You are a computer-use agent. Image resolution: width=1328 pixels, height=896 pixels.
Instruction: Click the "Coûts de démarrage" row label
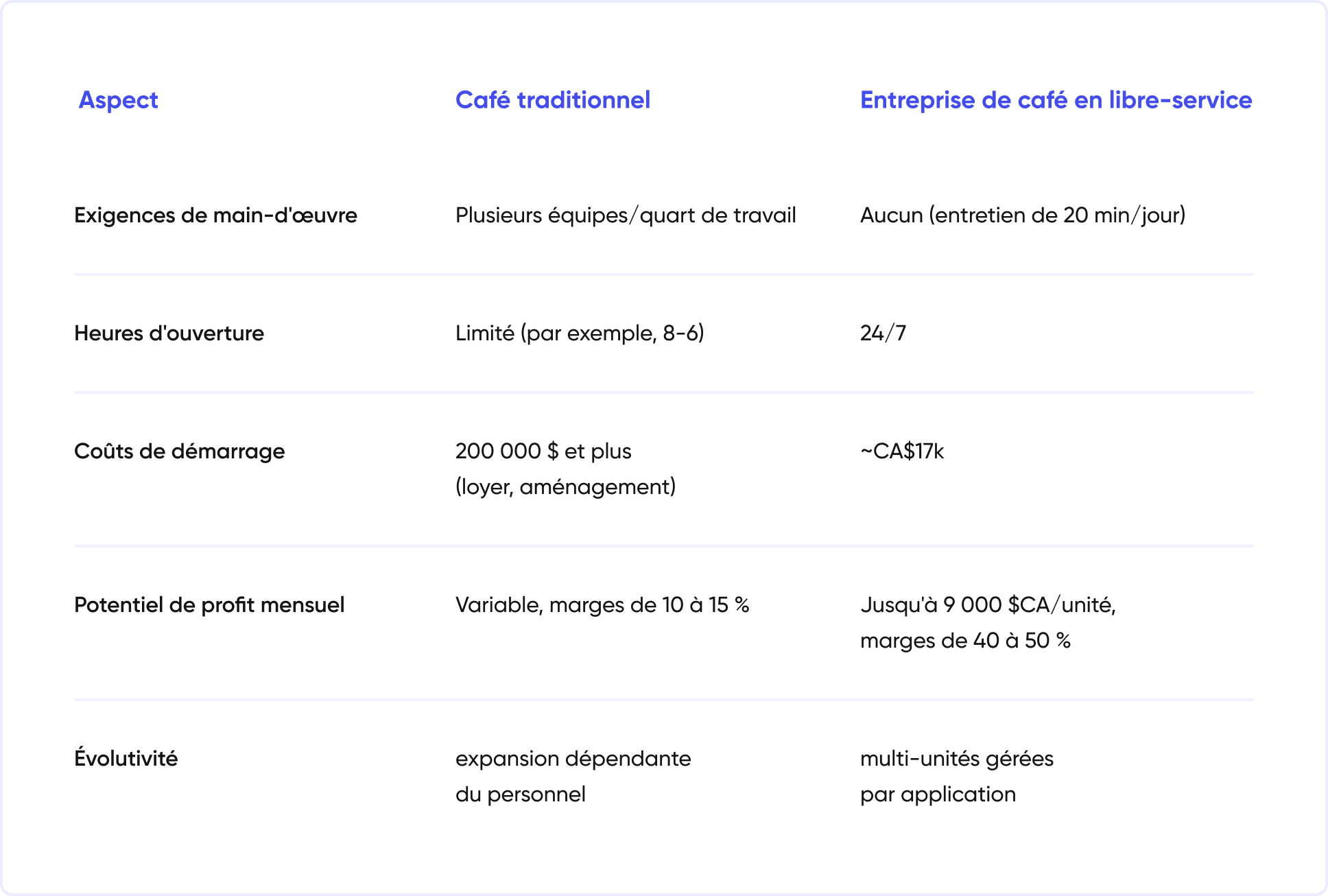coord(179,451)
